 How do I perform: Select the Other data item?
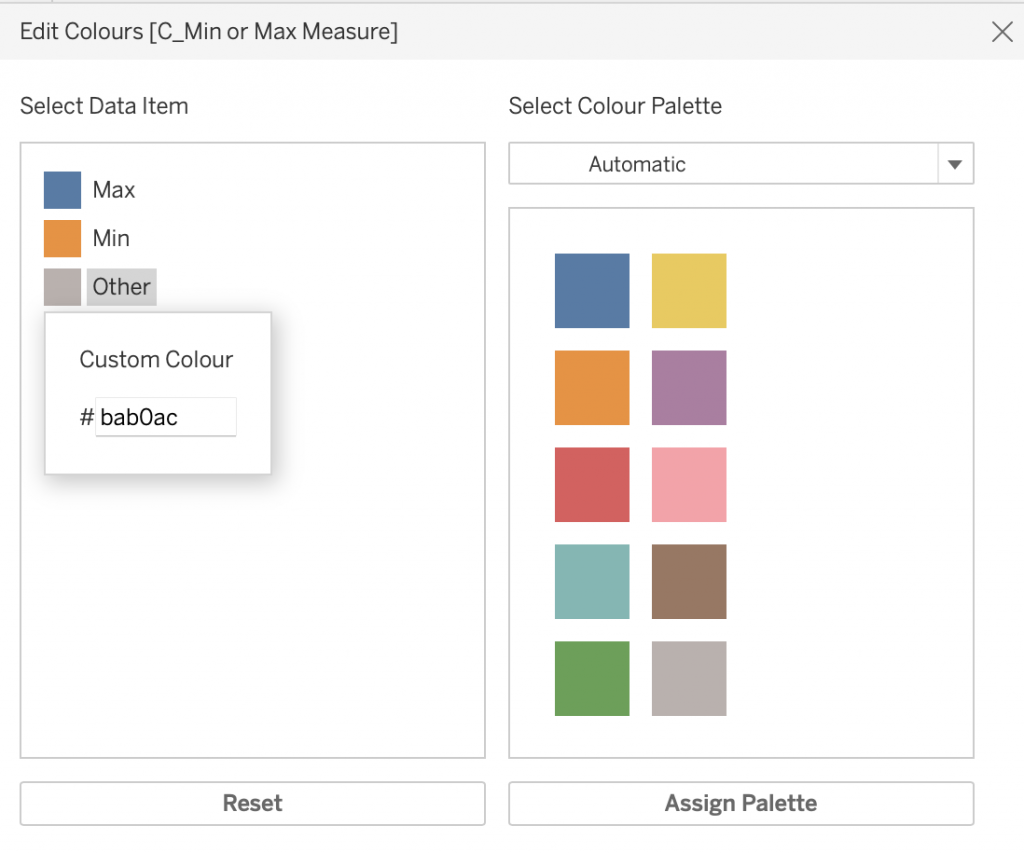coord(121,287)
